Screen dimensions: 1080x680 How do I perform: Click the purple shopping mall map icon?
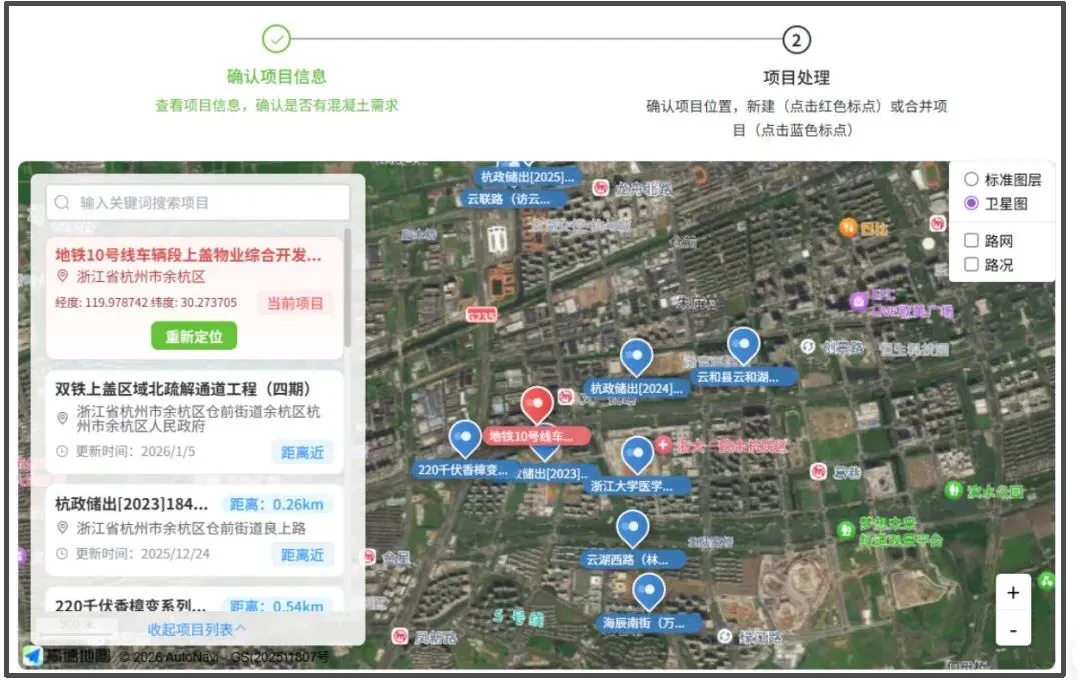point(858,301)
